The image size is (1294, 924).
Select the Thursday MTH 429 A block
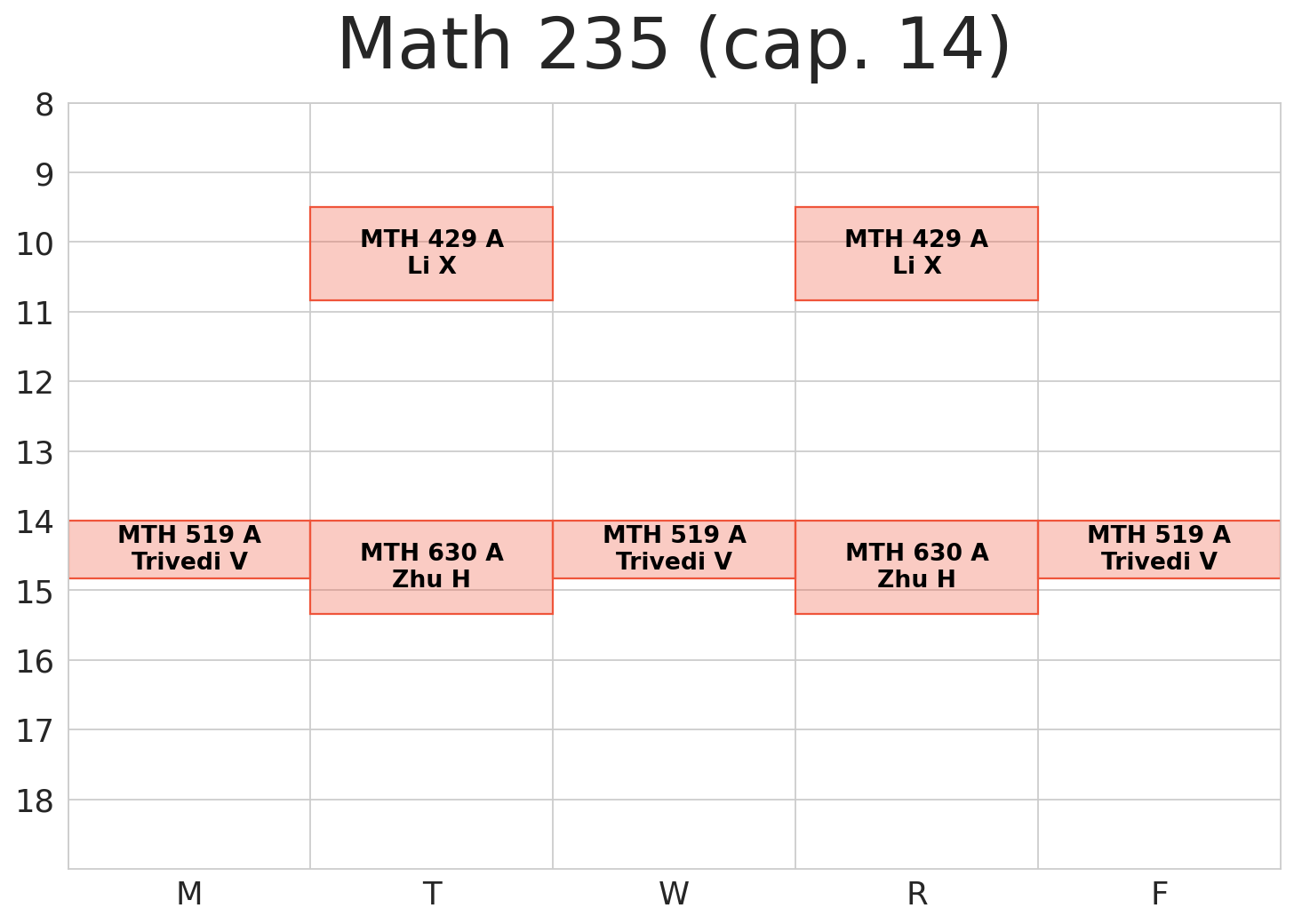pos(916,253)
